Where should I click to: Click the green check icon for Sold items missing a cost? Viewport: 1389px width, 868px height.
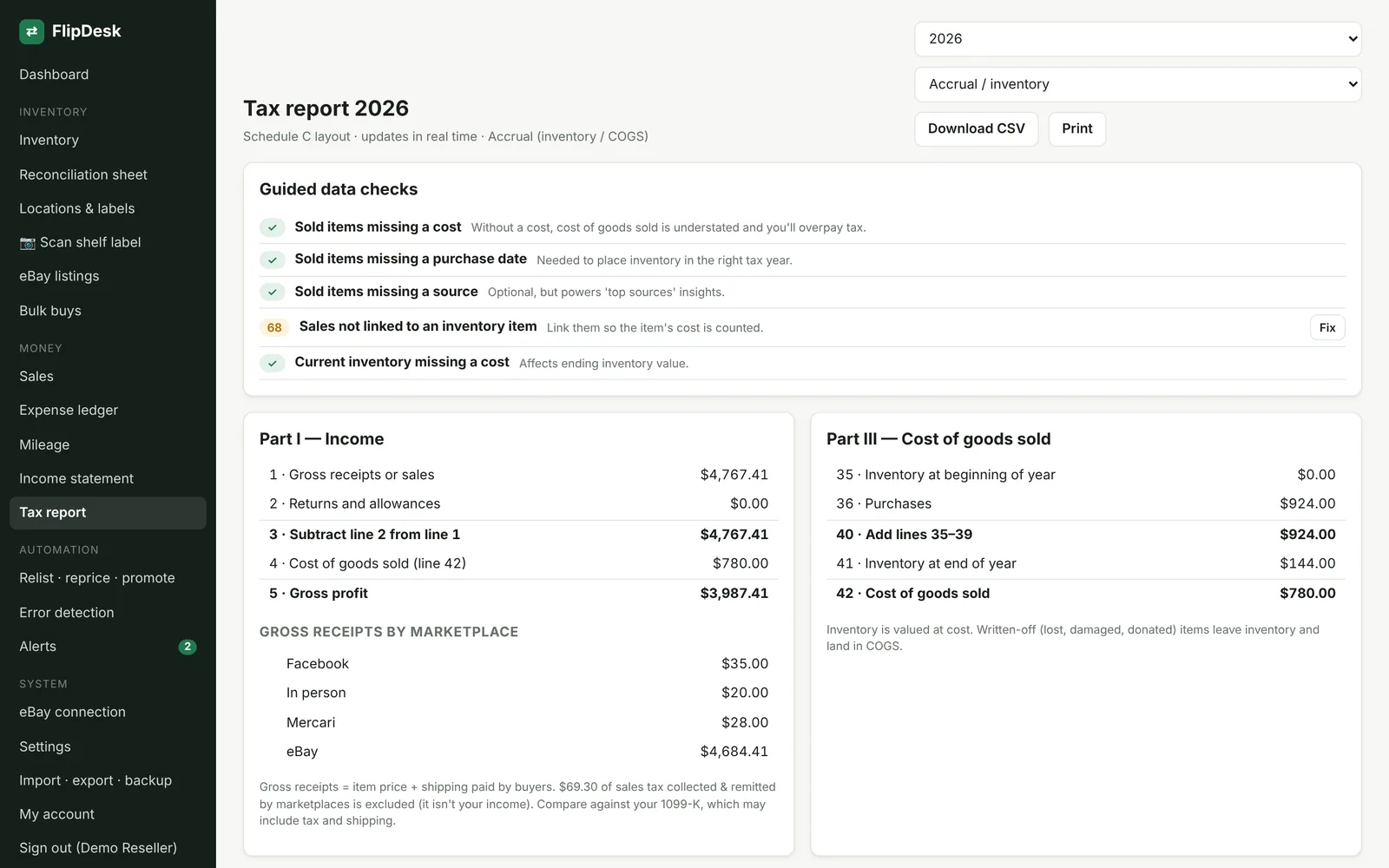click(273, 227)
